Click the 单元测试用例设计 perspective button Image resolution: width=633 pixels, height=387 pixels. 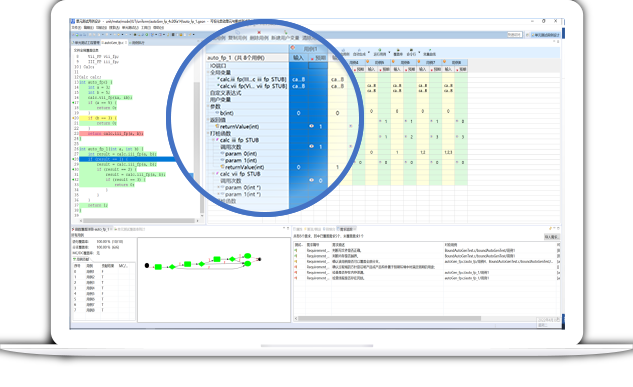[547, 35]
